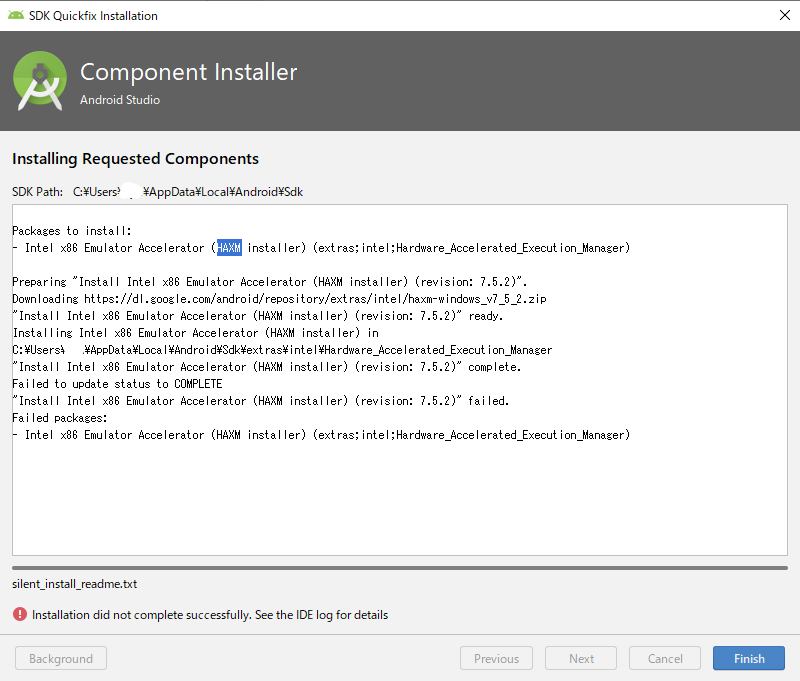Click the "SDK Quickfix Installation" window title
Screen dimensions: 800x681
pos(93,16)
